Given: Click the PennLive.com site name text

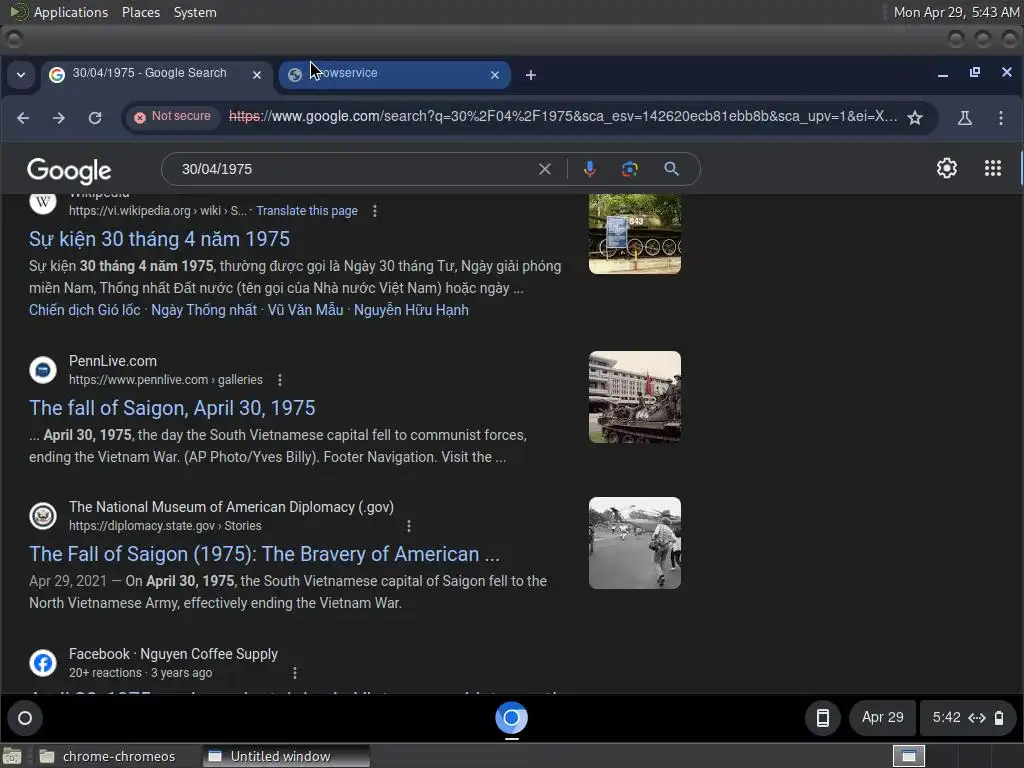Looking at the screenshot, I should (x=113, y=361).
